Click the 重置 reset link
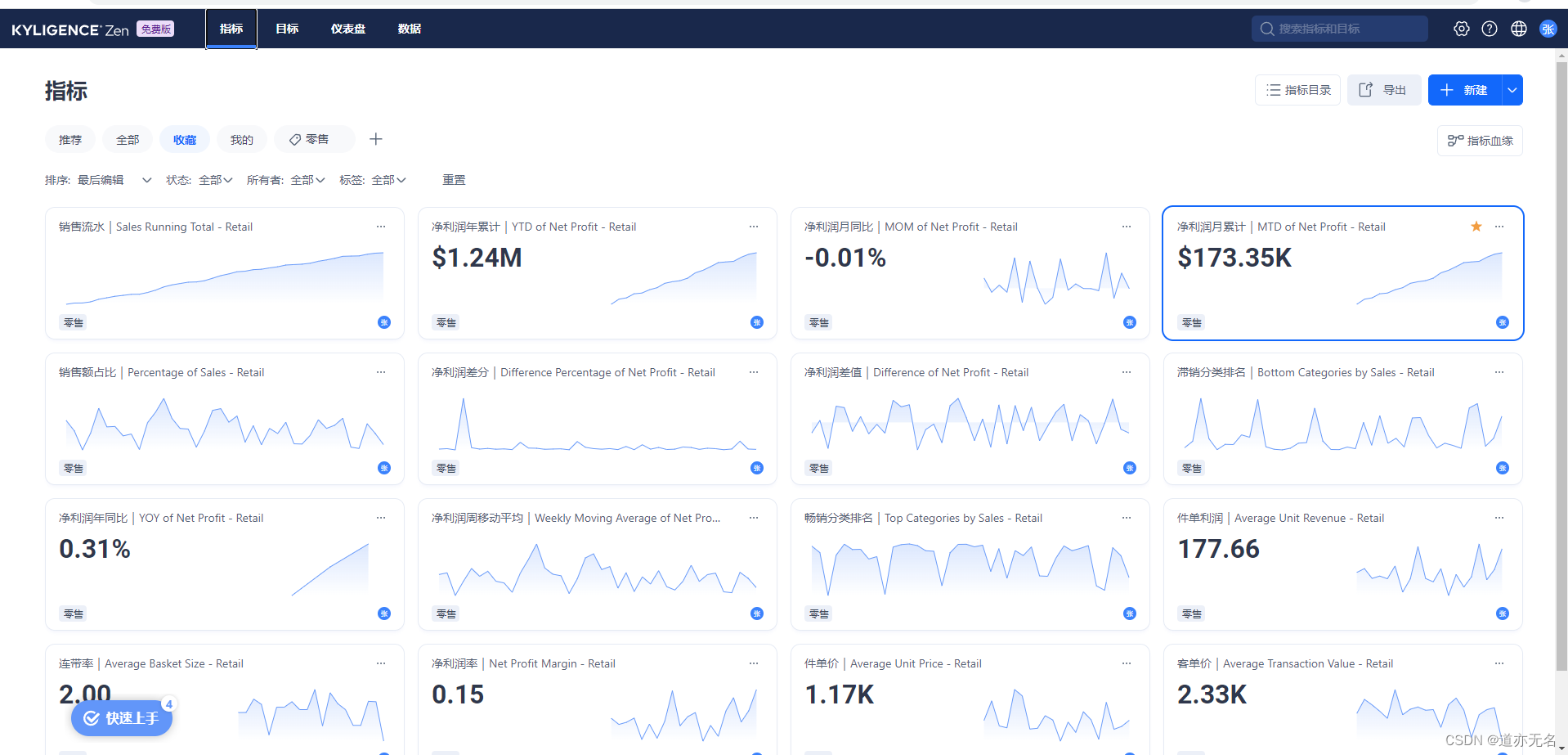Image resolution: width=1568 pixels, height=755 pixels. pos(454,180)
